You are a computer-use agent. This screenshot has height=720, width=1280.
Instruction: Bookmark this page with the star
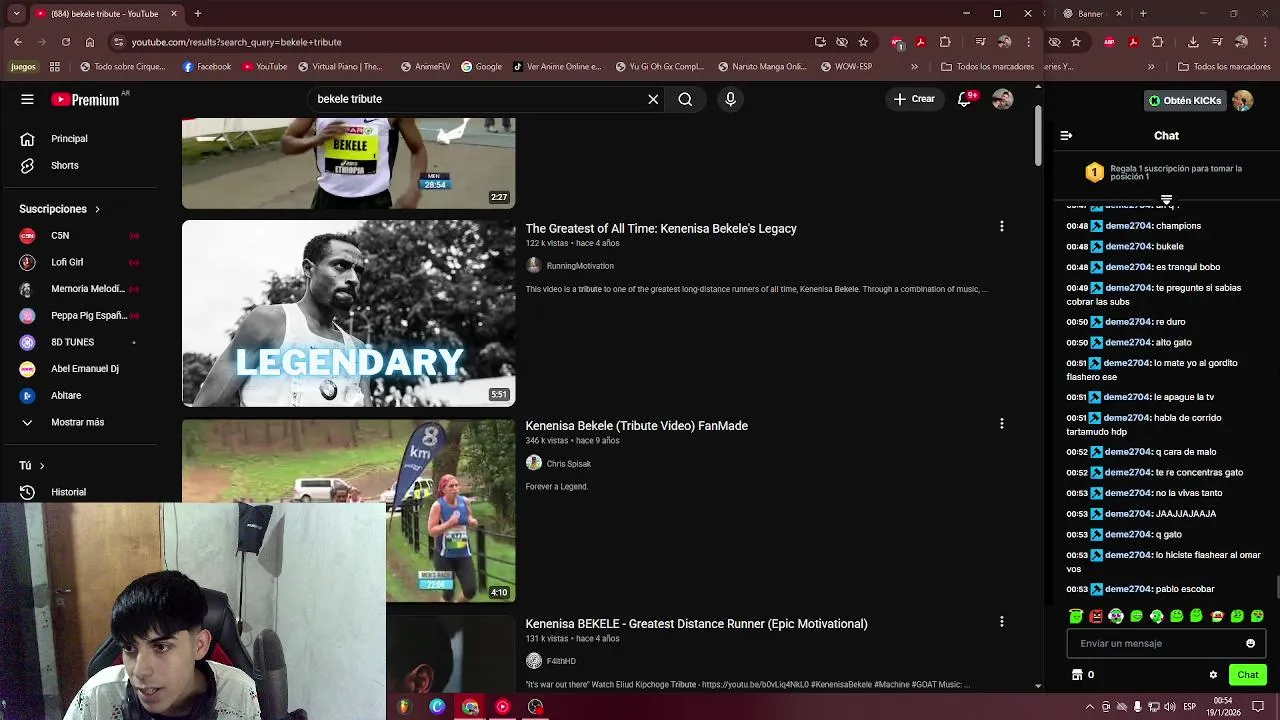(x=863, y=42)
